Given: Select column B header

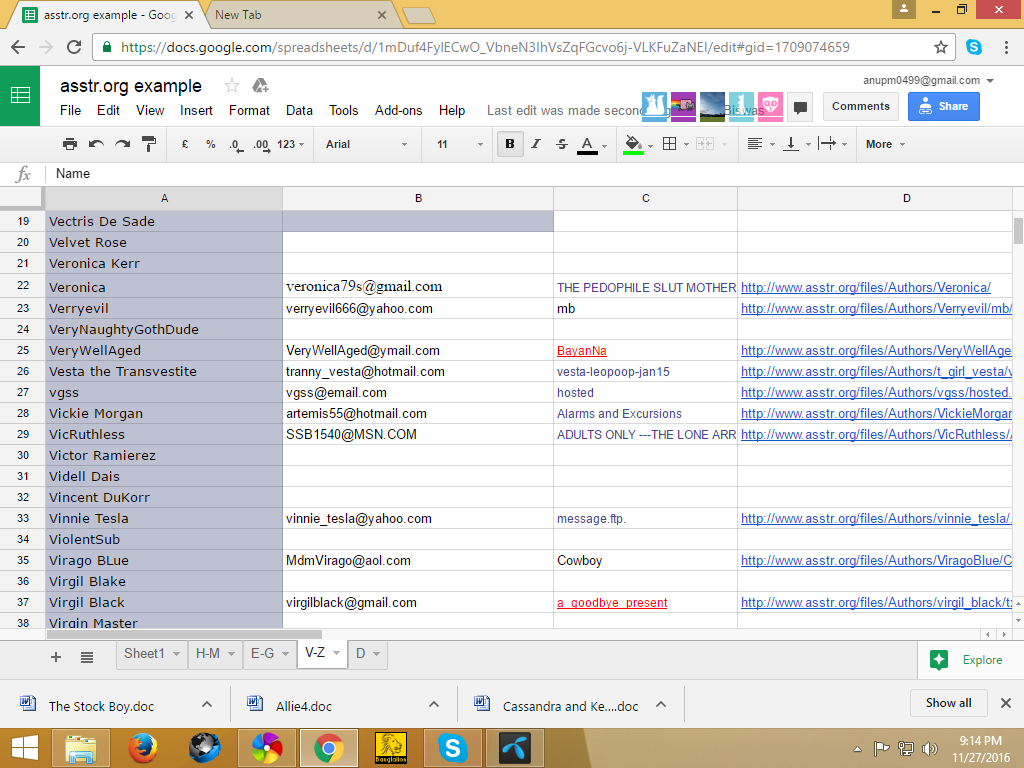Looking at the screenshot, I should point(418,198).
